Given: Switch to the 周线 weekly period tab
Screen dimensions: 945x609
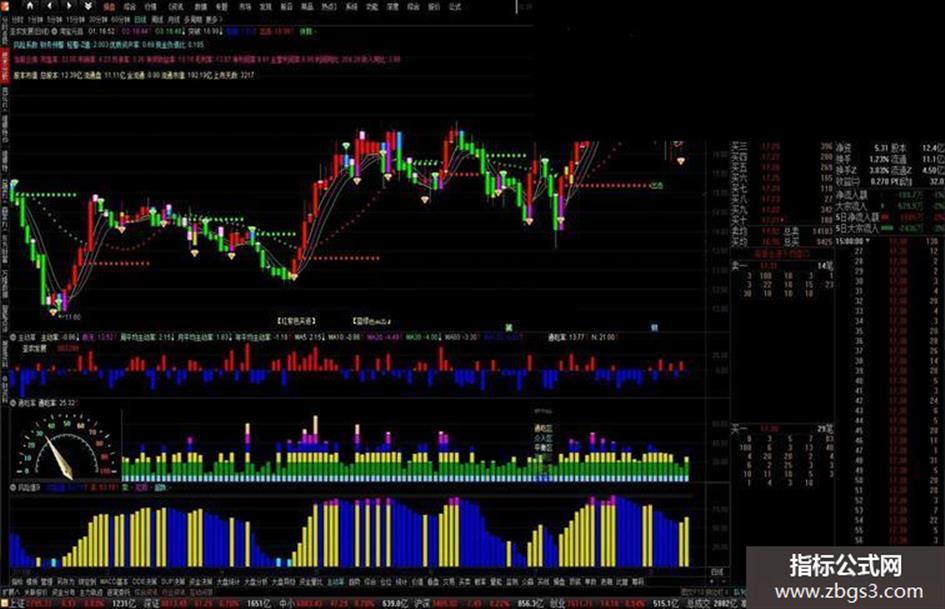Looking at the screenshot, I should coord(157,20).
